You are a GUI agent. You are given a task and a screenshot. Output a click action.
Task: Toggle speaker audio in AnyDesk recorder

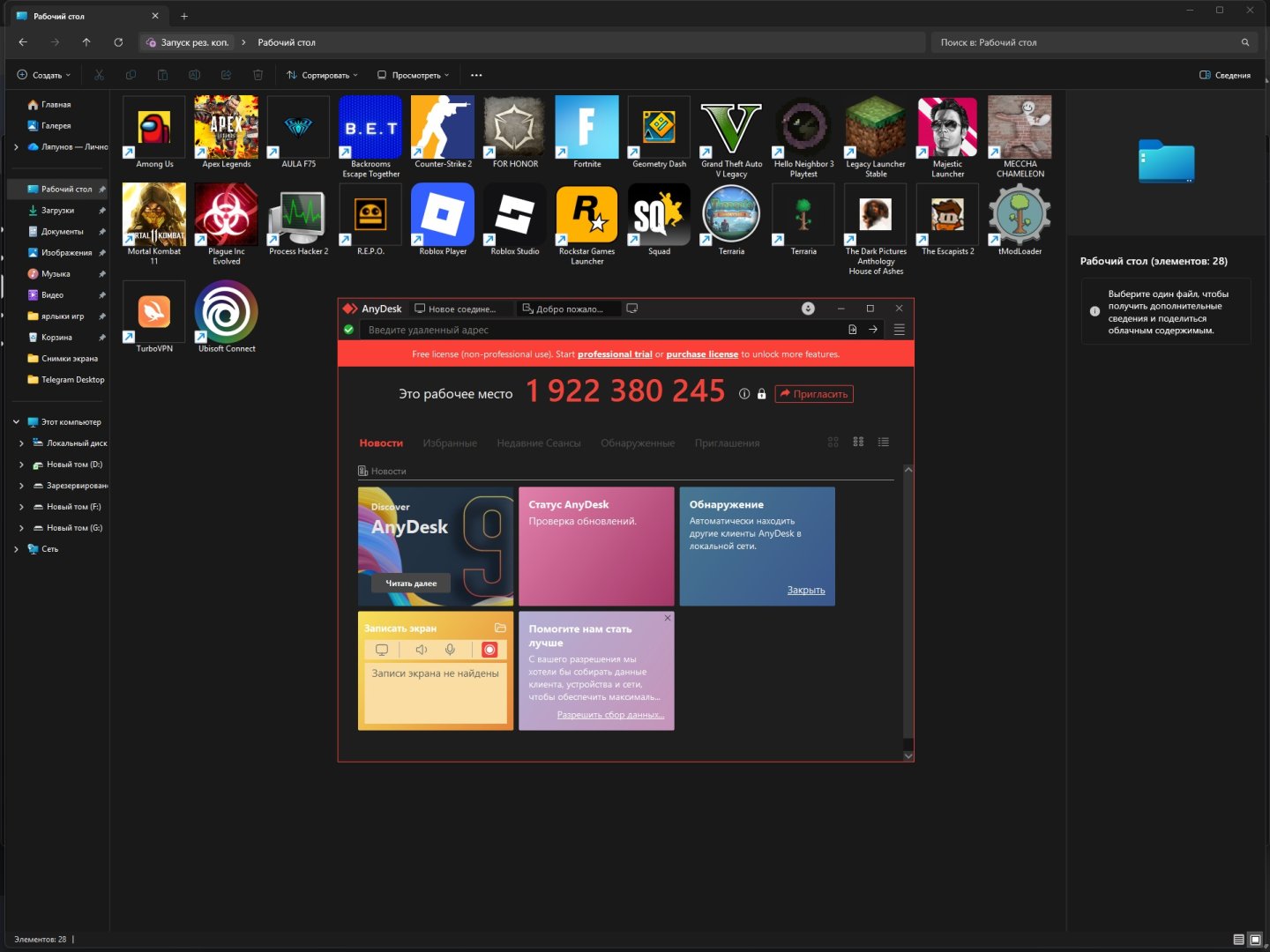click(422, 650)
